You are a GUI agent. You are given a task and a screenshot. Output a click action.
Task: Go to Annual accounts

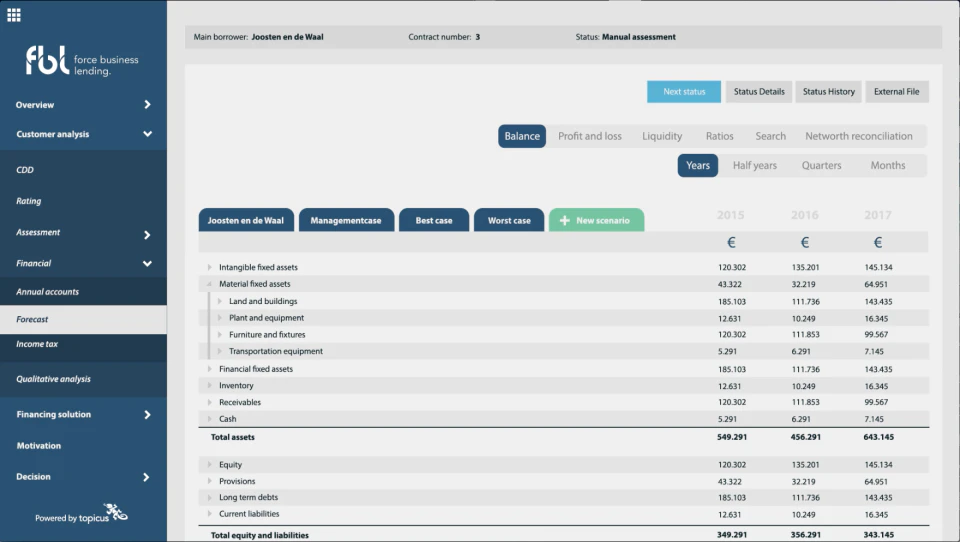[x=83, y=292]
